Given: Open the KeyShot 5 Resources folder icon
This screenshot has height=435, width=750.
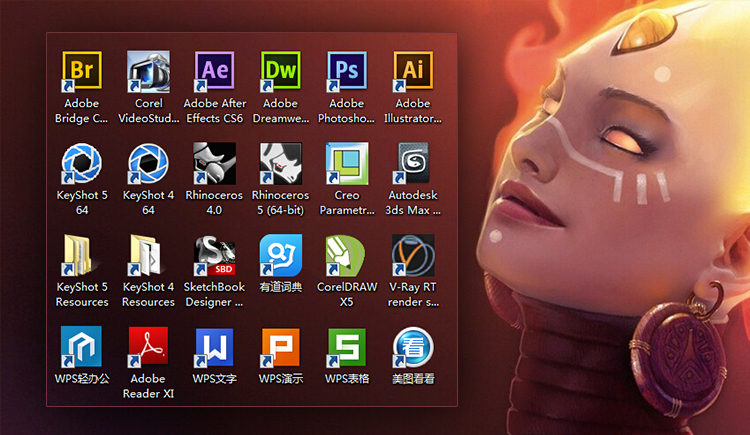Looking at the screenshot, I should [x=81, y=255].
